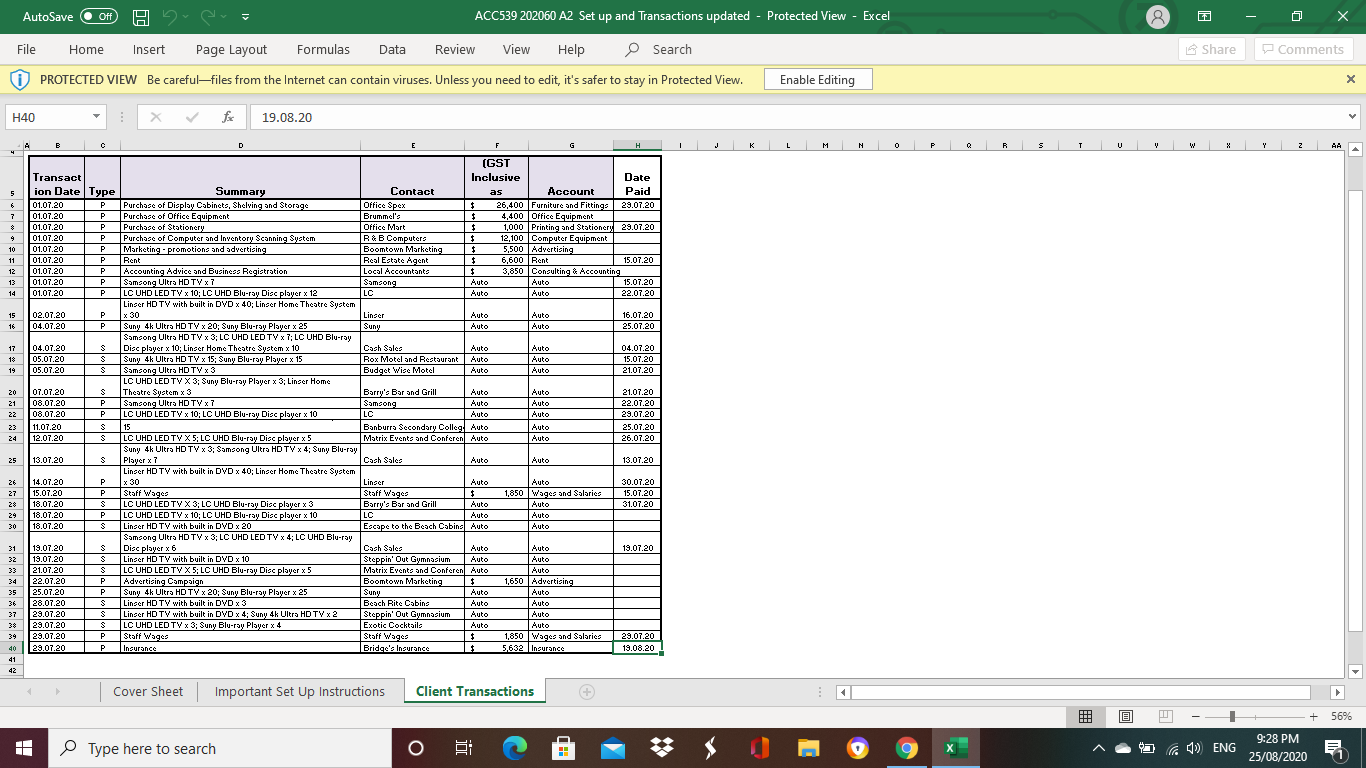The height and width of the screenshot is (768, 1366).
Task: Click the Share button
Action: coord(1212,49)
